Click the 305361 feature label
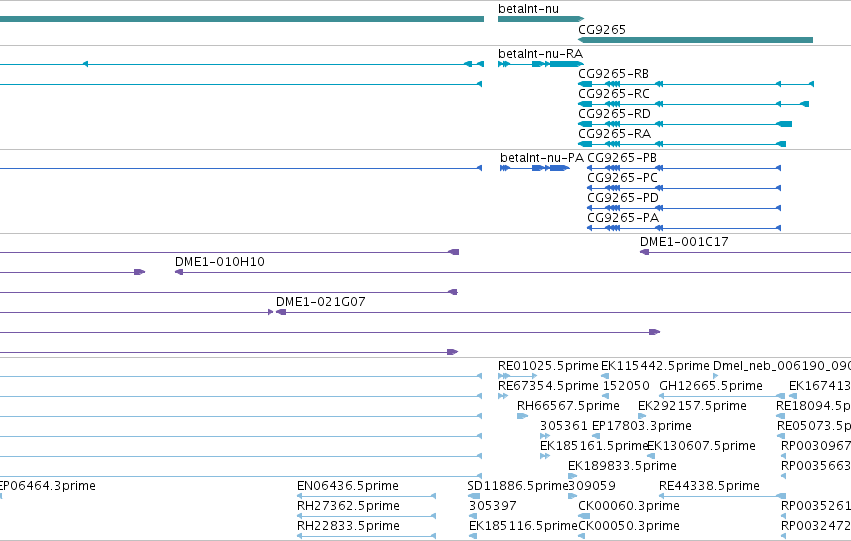851x541 pixels. tap(563, 426)
